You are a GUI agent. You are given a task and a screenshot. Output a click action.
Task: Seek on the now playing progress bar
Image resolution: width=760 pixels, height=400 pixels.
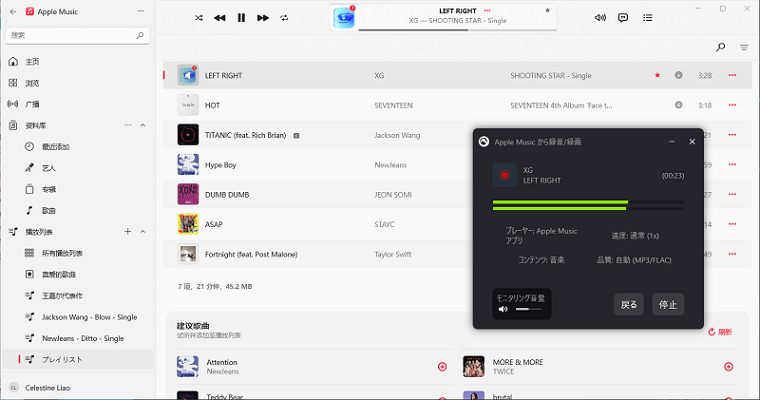tap(457, 30)
